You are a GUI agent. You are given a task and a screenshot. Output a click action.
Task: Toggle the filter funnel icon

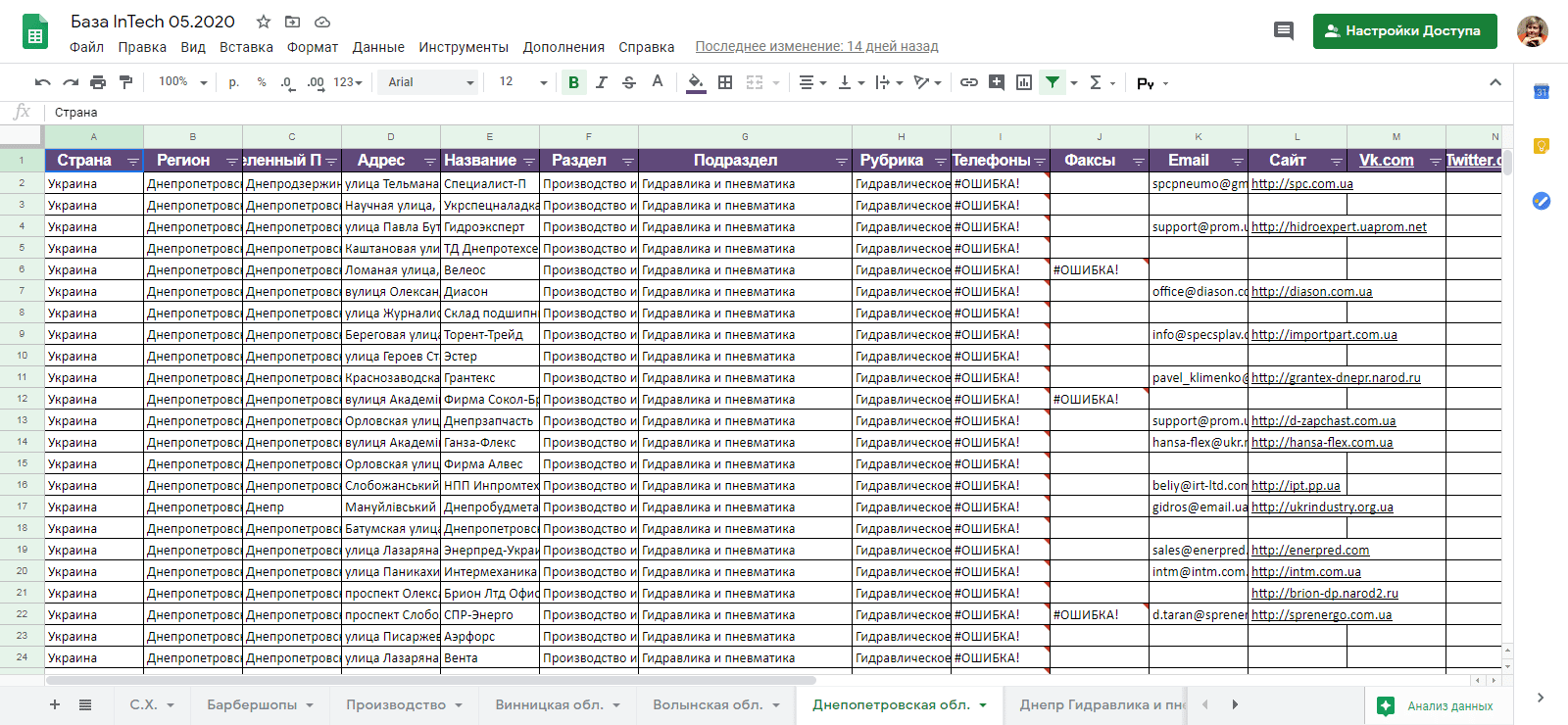pyautogui.click(x=1053, y=82)
